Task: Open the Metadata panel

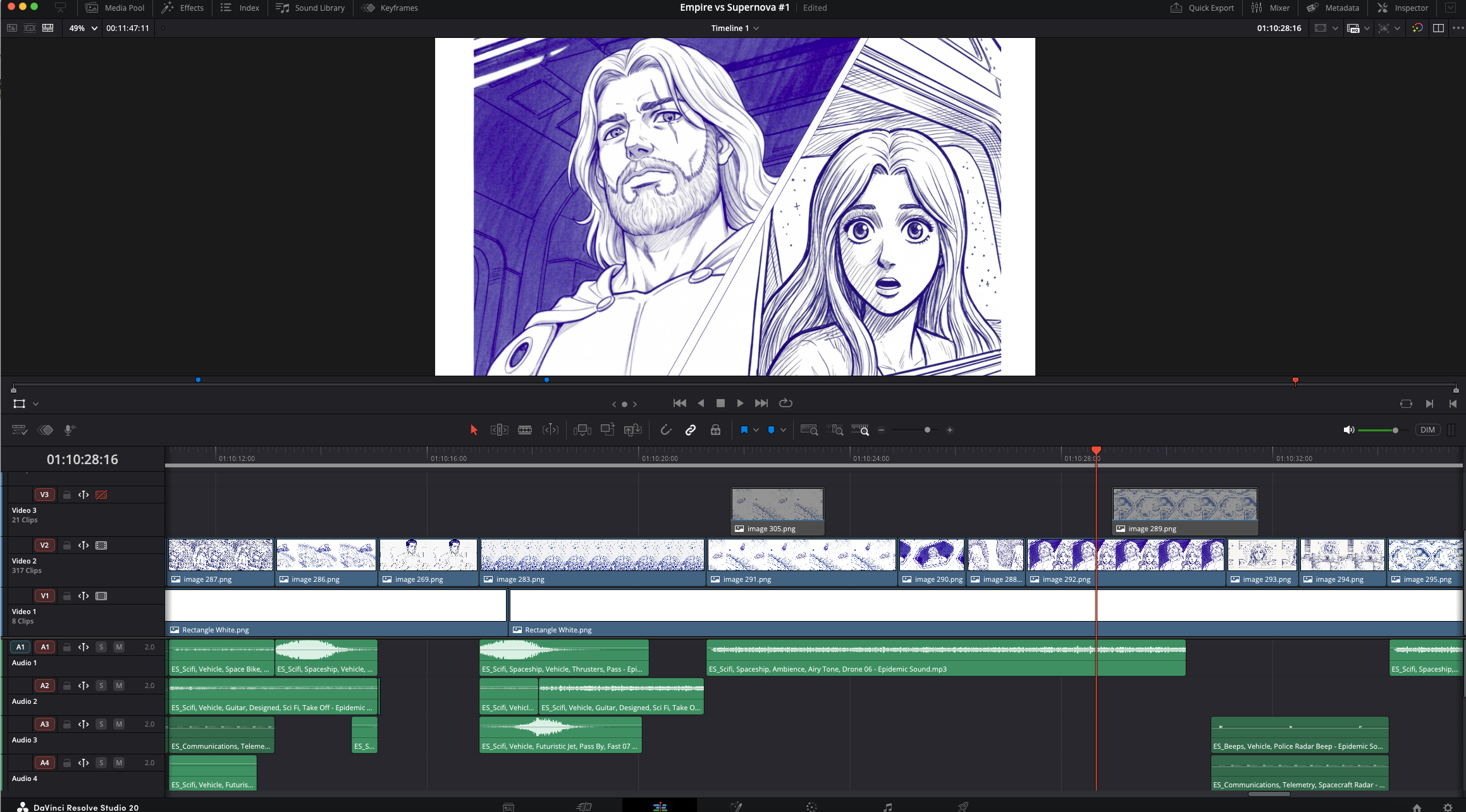Action: click(1333, 8)
